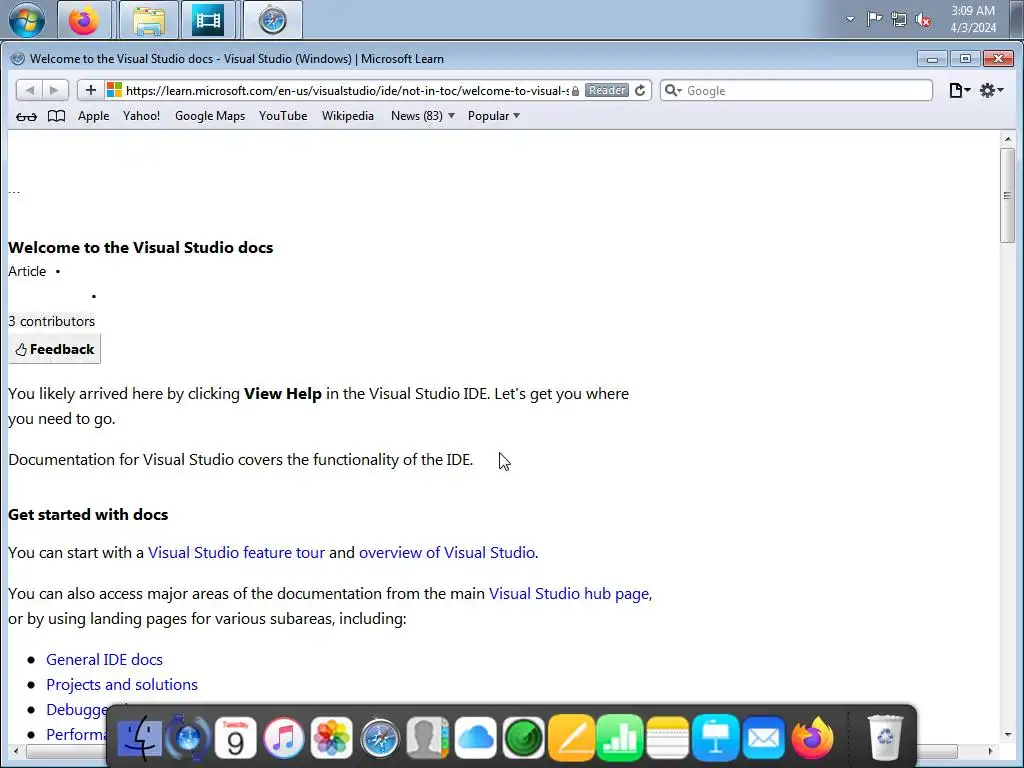Viewport: 1024px width, 768px height.
Task: Open the Action Center flag icon
Action: [874, 19]
